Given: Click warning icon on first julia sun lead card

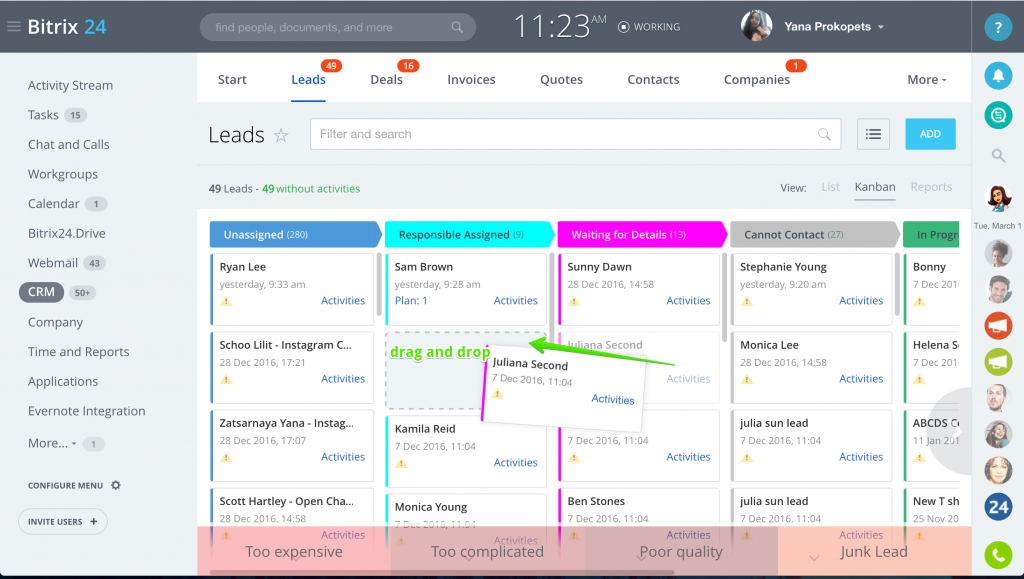Looking at the screenshot, I should [746, 458].
